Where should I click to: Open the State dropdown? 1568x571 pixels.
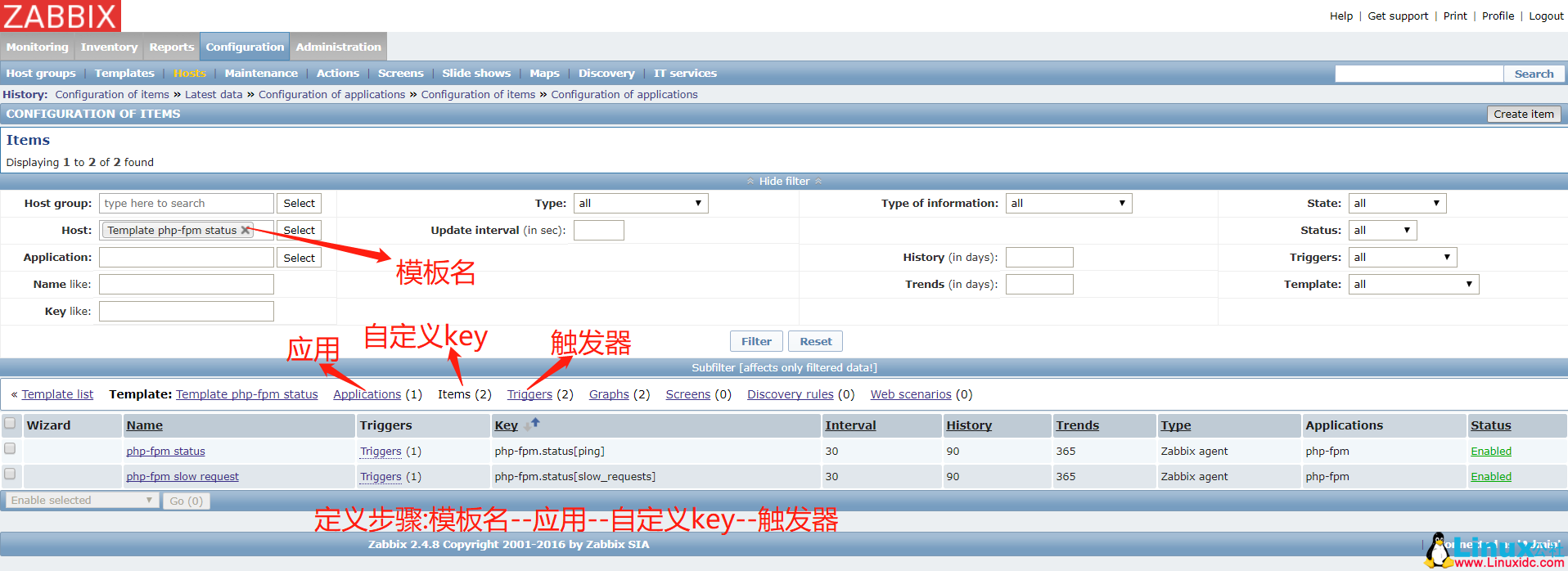1397,203
